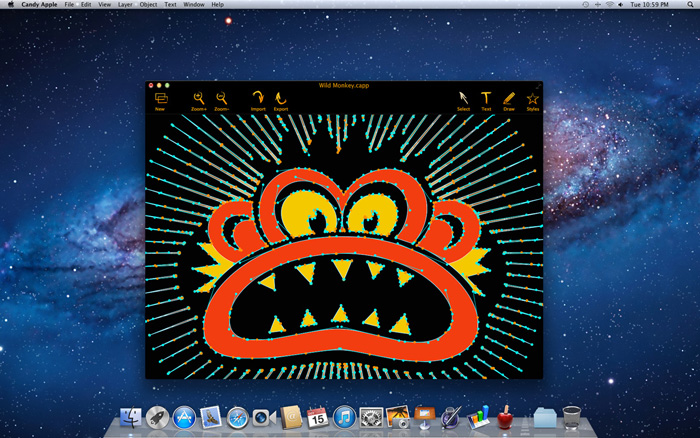700x438 pixels.
Task: Open the blue folder stack in Dock
Action: pyautogui.click(x=545, y=418)
